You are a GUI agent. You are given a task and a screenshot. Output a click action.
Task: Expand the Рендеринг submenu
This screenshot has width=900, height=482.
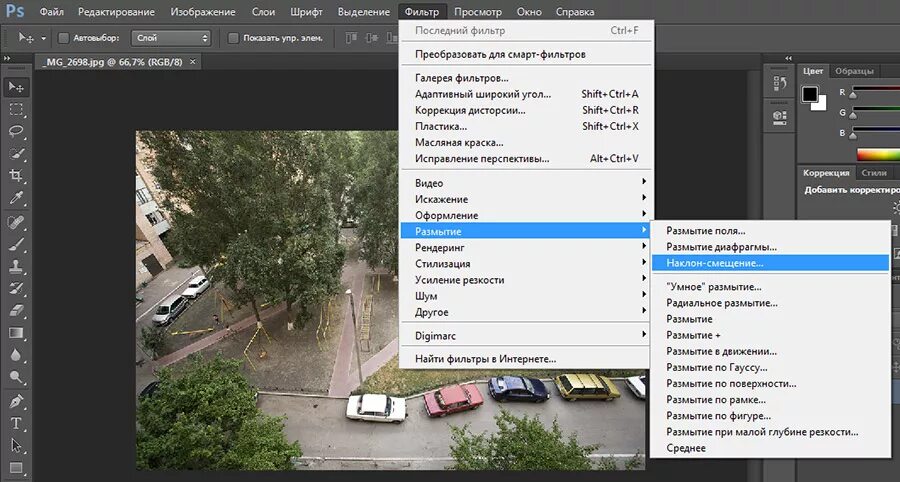pos(526,247)
